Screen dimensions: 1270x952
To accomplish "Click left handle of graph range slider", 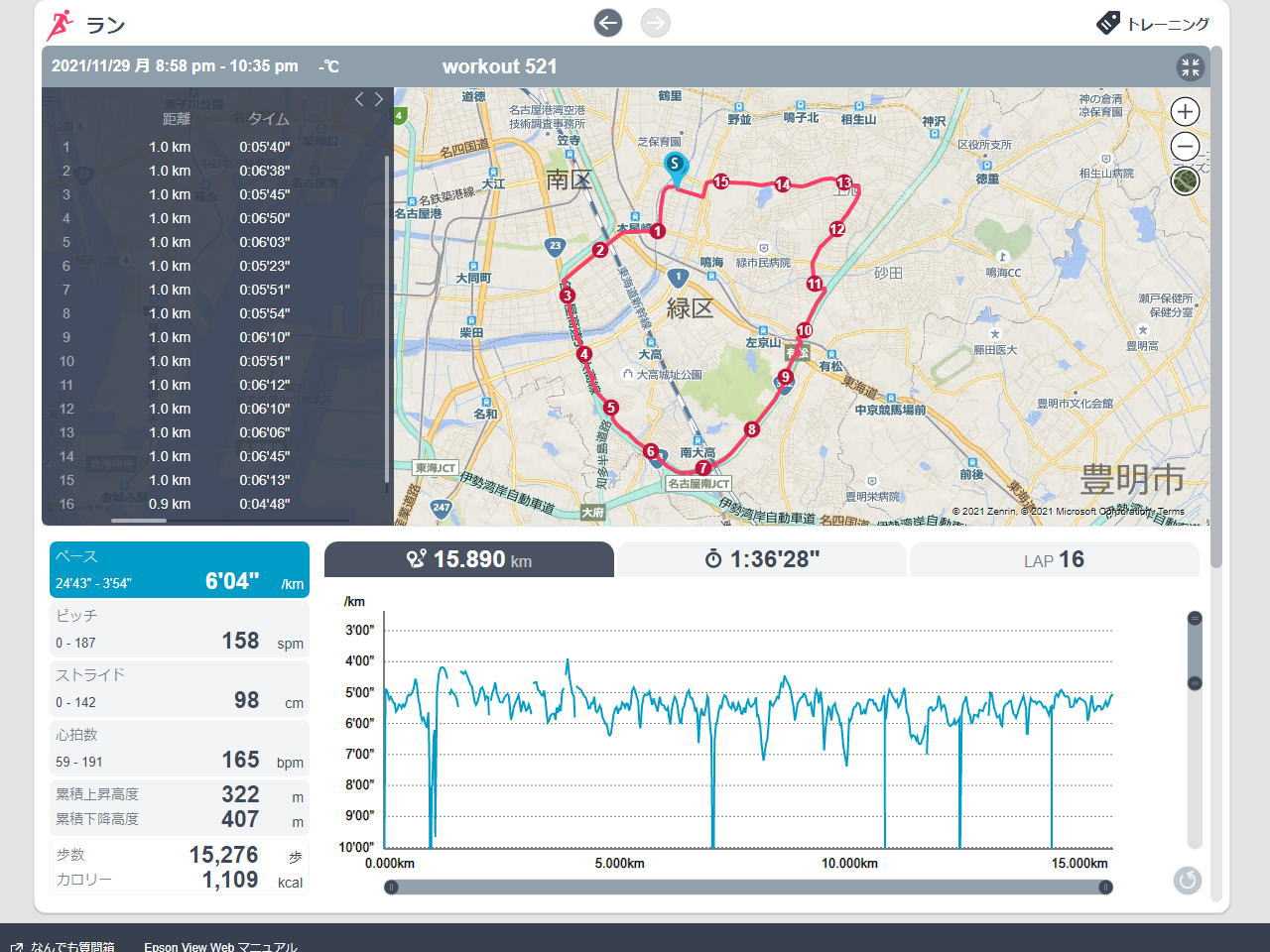I will pyautogui.click(x=391, y=887).
